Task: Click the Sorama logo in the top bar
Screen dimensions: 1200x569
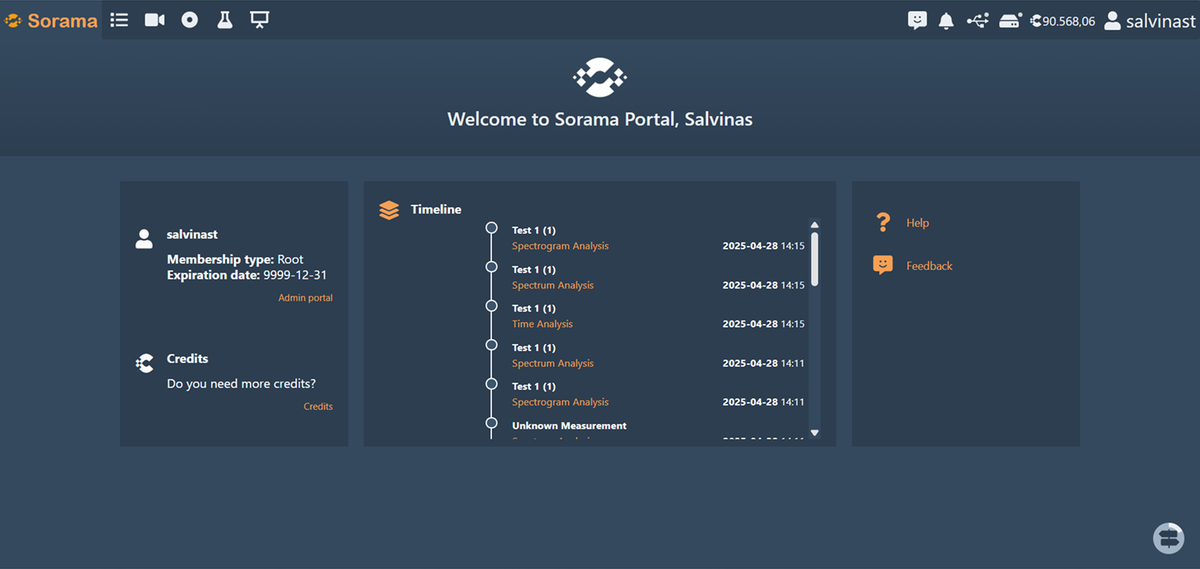Action: (x=51, y=20)
